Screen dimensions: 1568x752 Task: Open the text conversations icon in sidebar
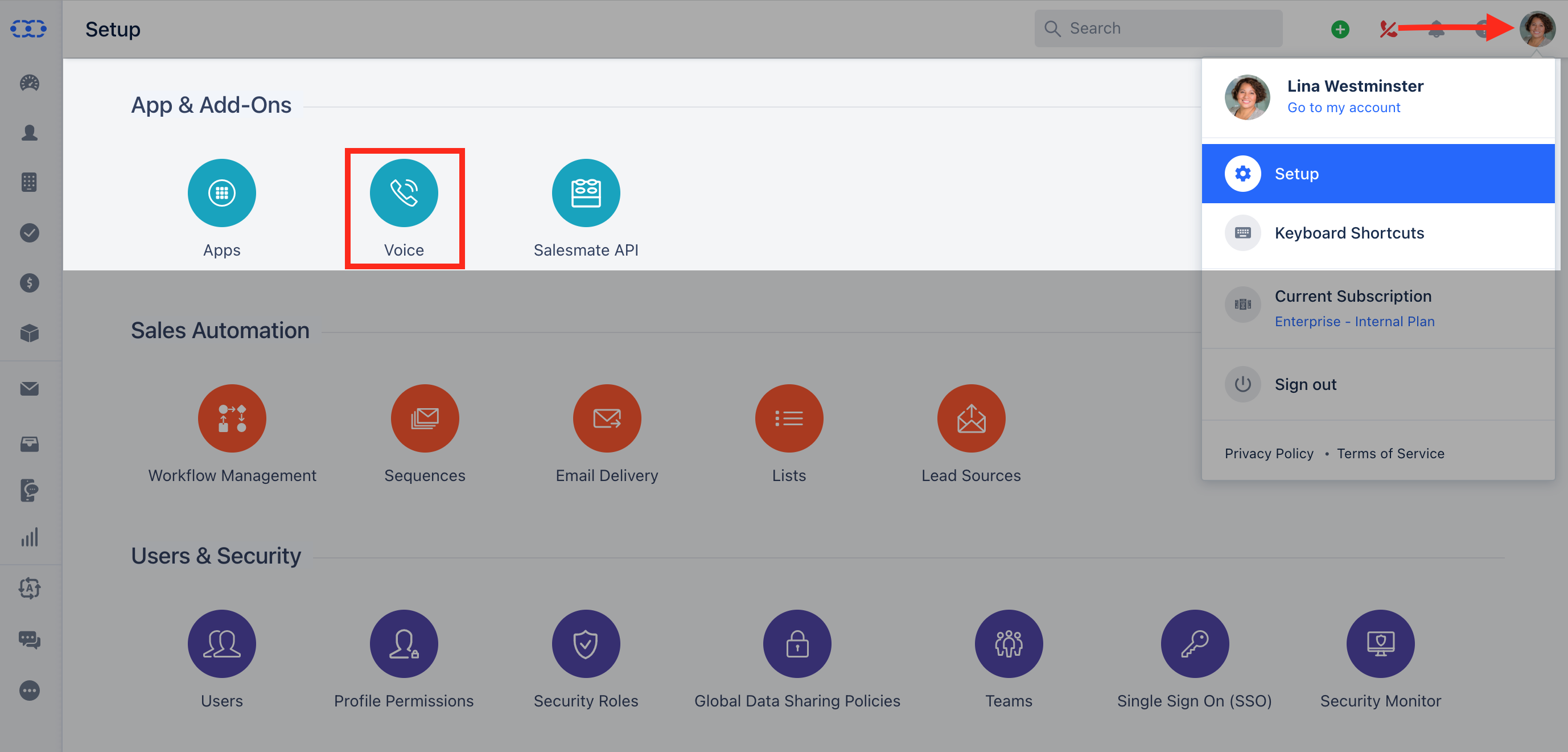[29, 490]
